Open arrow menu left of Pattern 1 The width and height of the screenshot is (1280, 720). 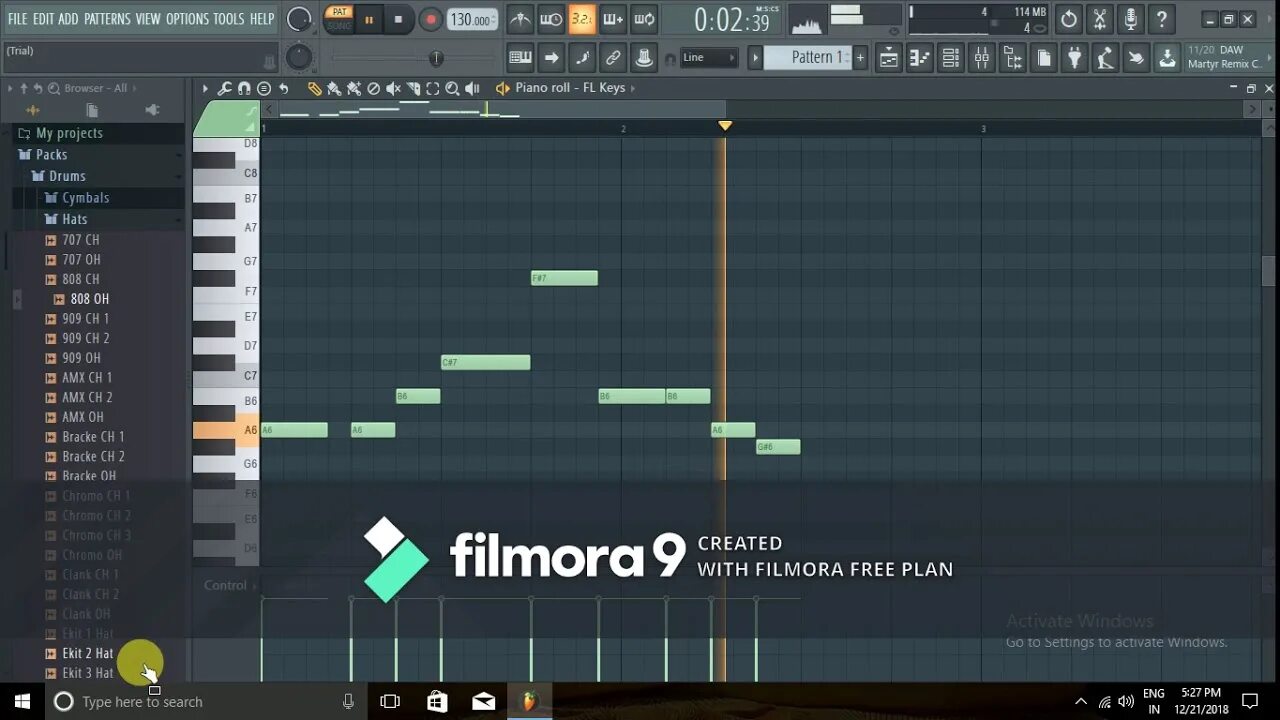[756, 58]
